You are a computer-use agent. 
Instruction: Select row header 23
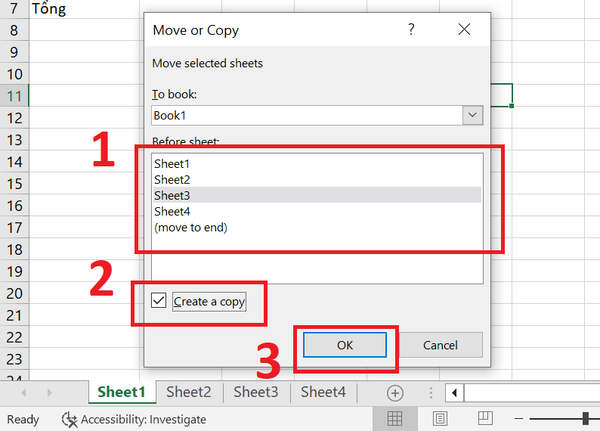click(x=14, y=359)
